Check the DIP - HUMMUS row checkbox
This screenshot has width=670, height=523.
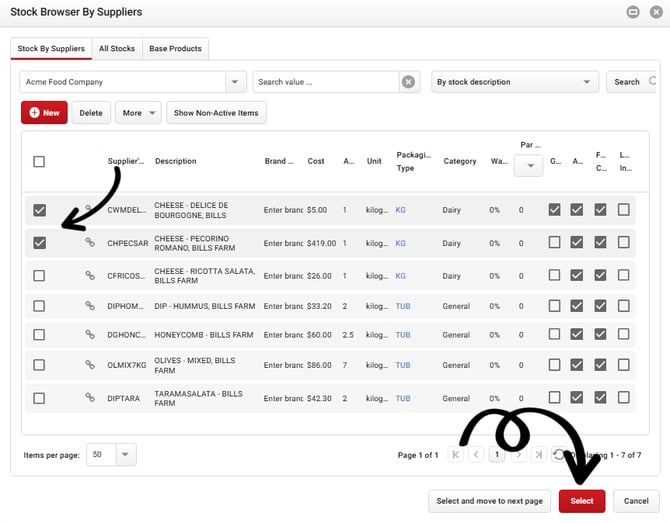39,306
